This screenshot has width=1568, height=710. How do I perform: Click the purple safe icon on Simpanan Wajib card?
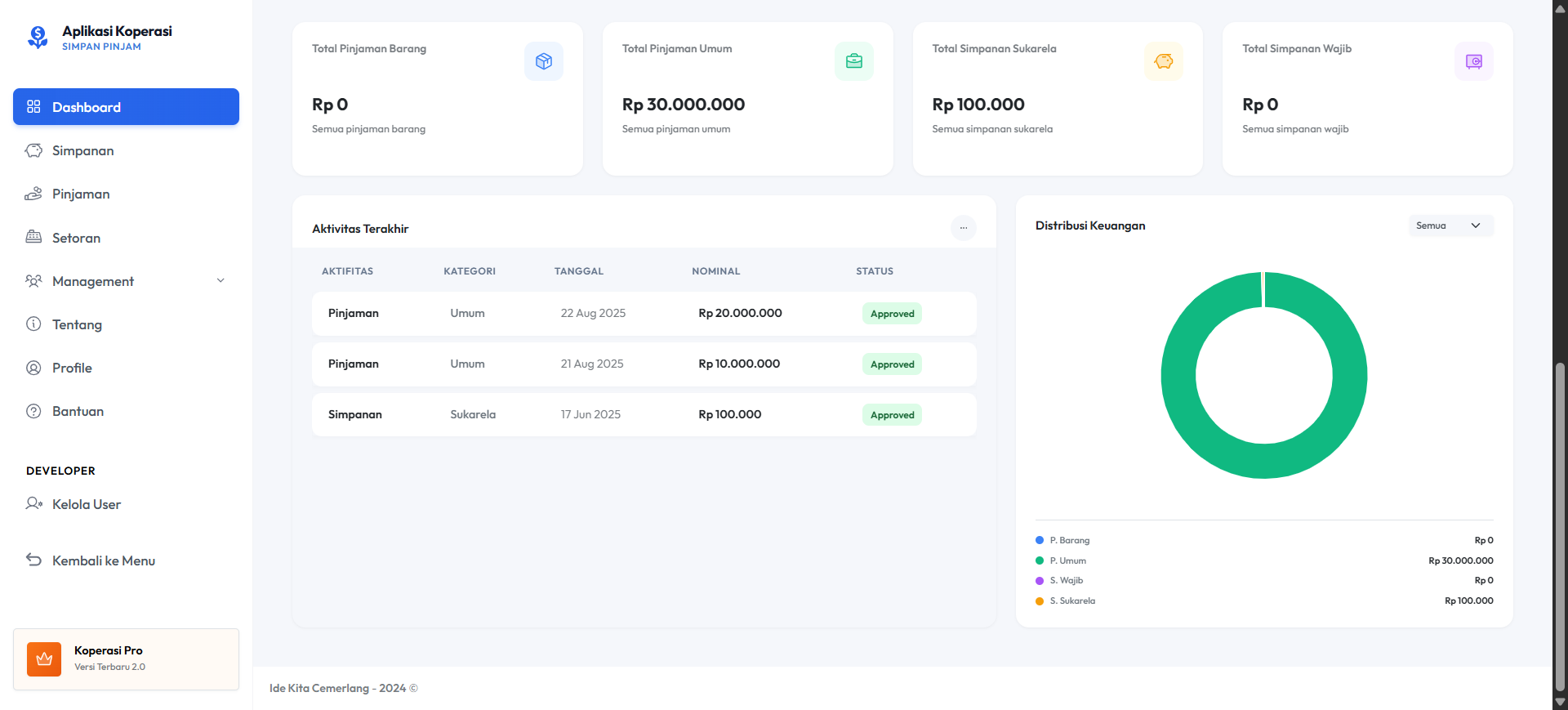[x=1474, y=61]
